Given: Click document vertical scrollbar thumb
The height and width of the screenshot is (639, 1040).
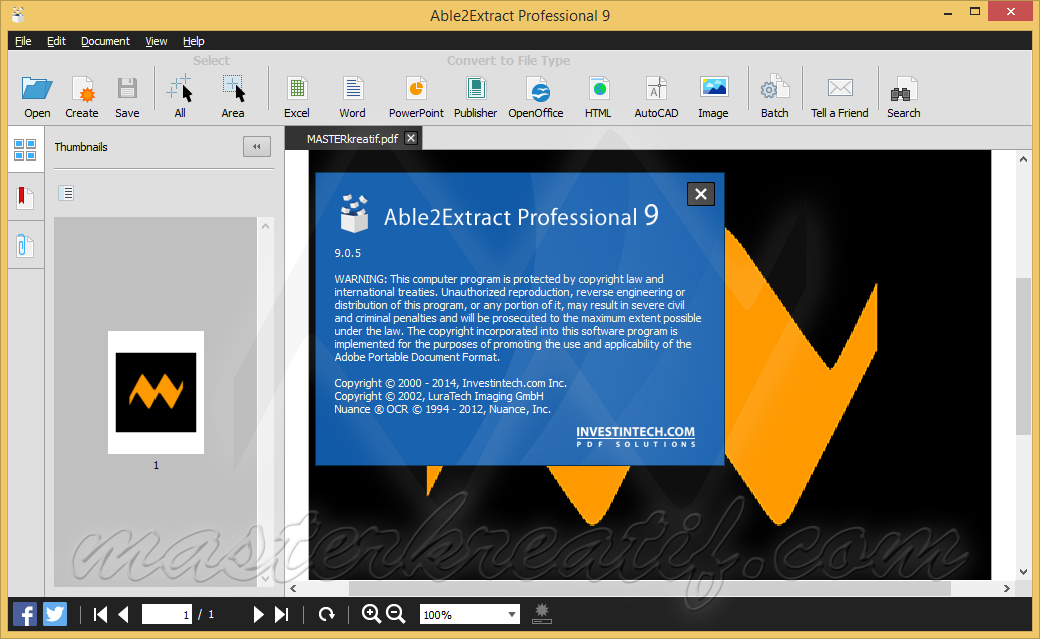Looking at the screenshot, I should [1023, 356].
